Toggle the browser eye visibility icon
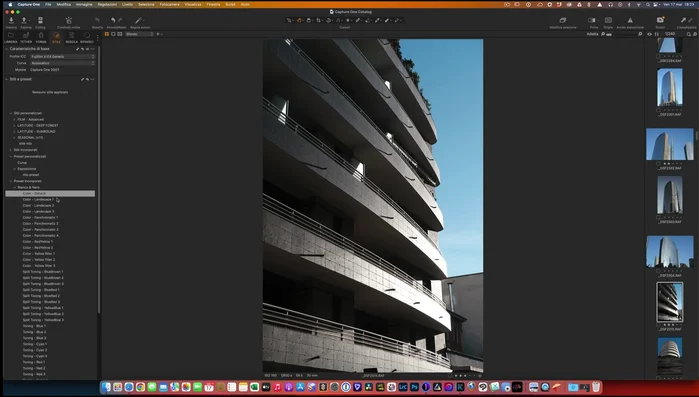The image size is (699, 397). tap(650, 34)
